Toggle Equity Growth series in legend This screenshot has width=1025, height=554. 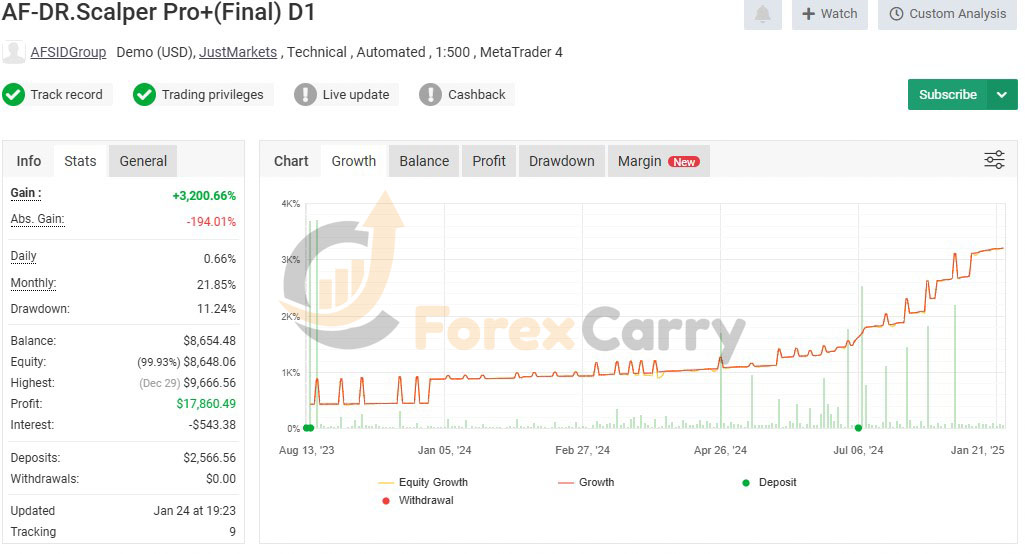[432, 482]
